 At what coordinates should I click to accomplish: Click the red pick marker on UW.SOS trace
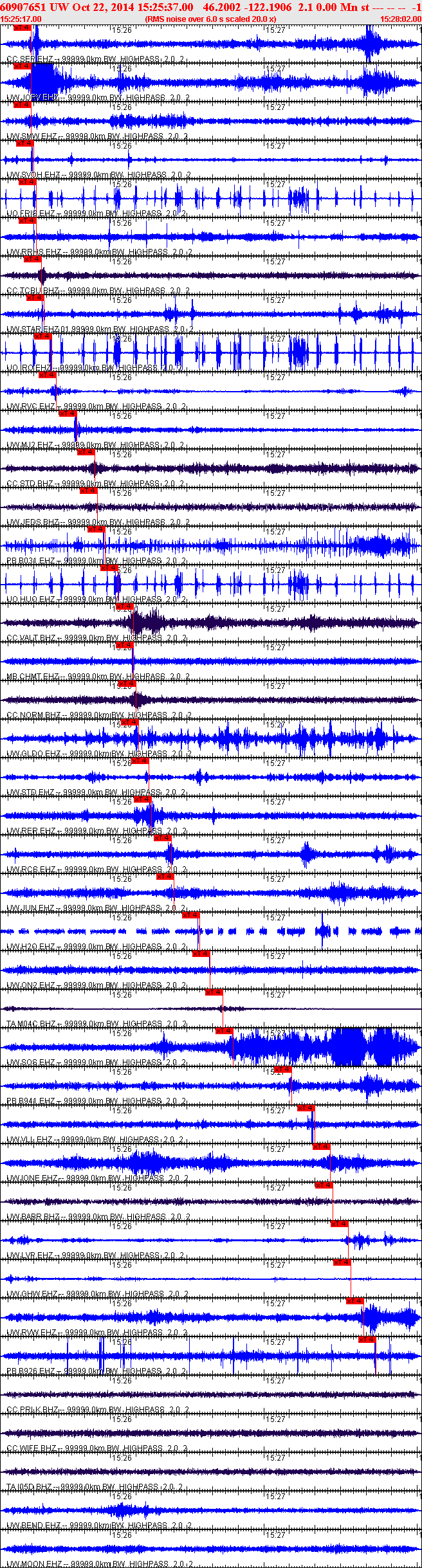224,1031
